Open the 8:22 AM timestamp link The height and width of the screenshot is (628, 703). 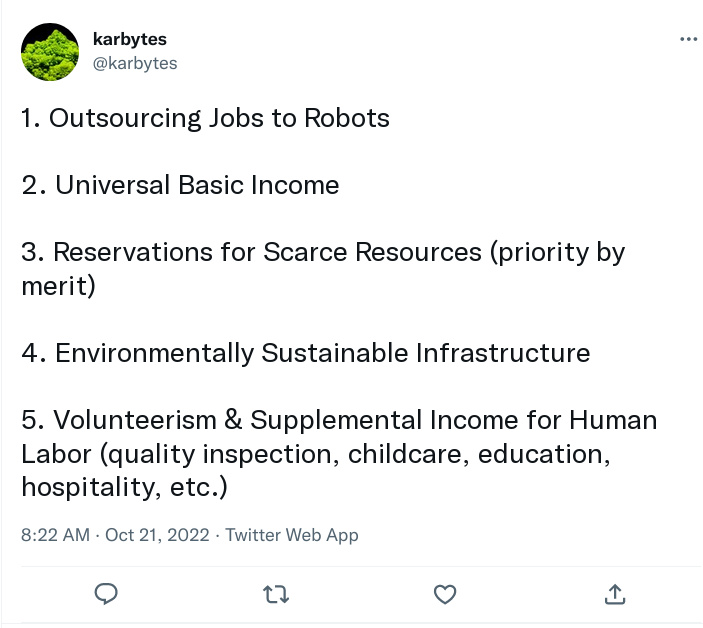tap(56, 535)
